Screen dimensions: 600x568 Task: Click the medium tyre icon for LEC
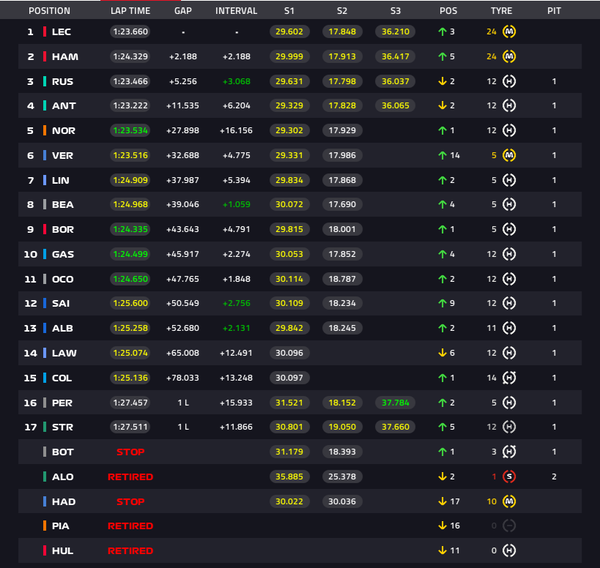[x=509, y=31]
